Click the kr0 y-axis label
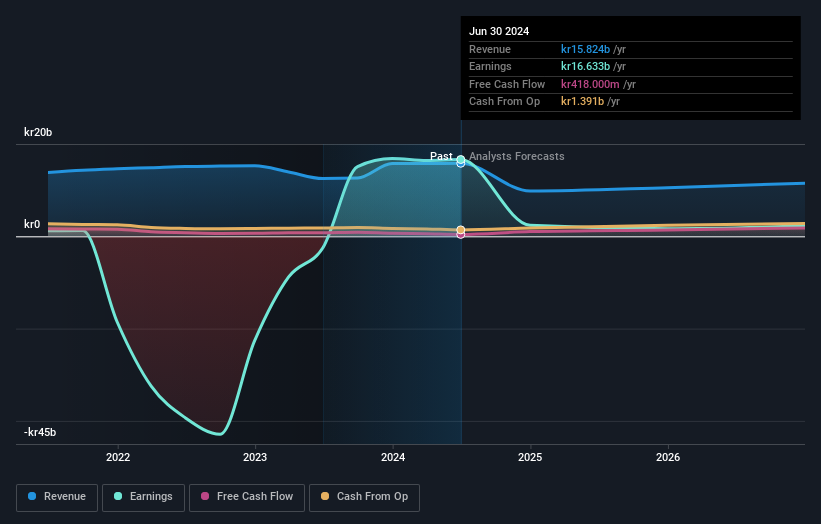 click(32, 225)
